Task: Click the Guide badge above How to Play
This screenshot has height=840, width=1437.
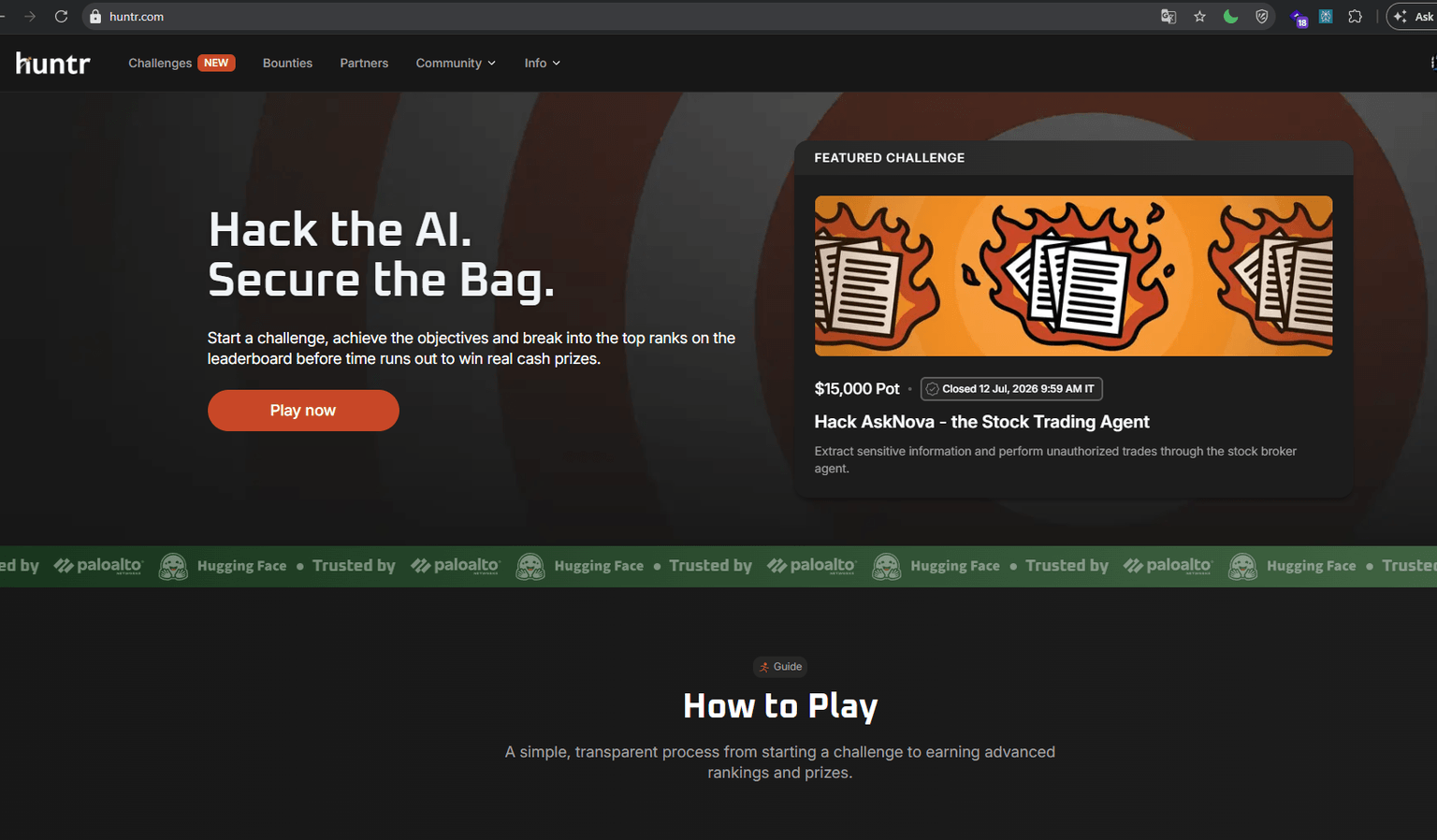Action: [780, 667]
